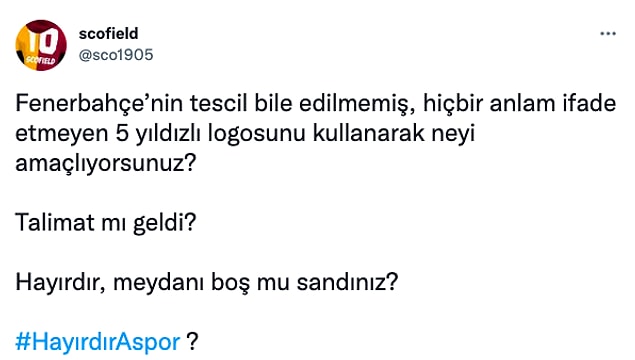Image resolution: width=635 pixels, height=360 pixels.
Task: Click the question mark after the hashtag
Action: pos(192,341)
